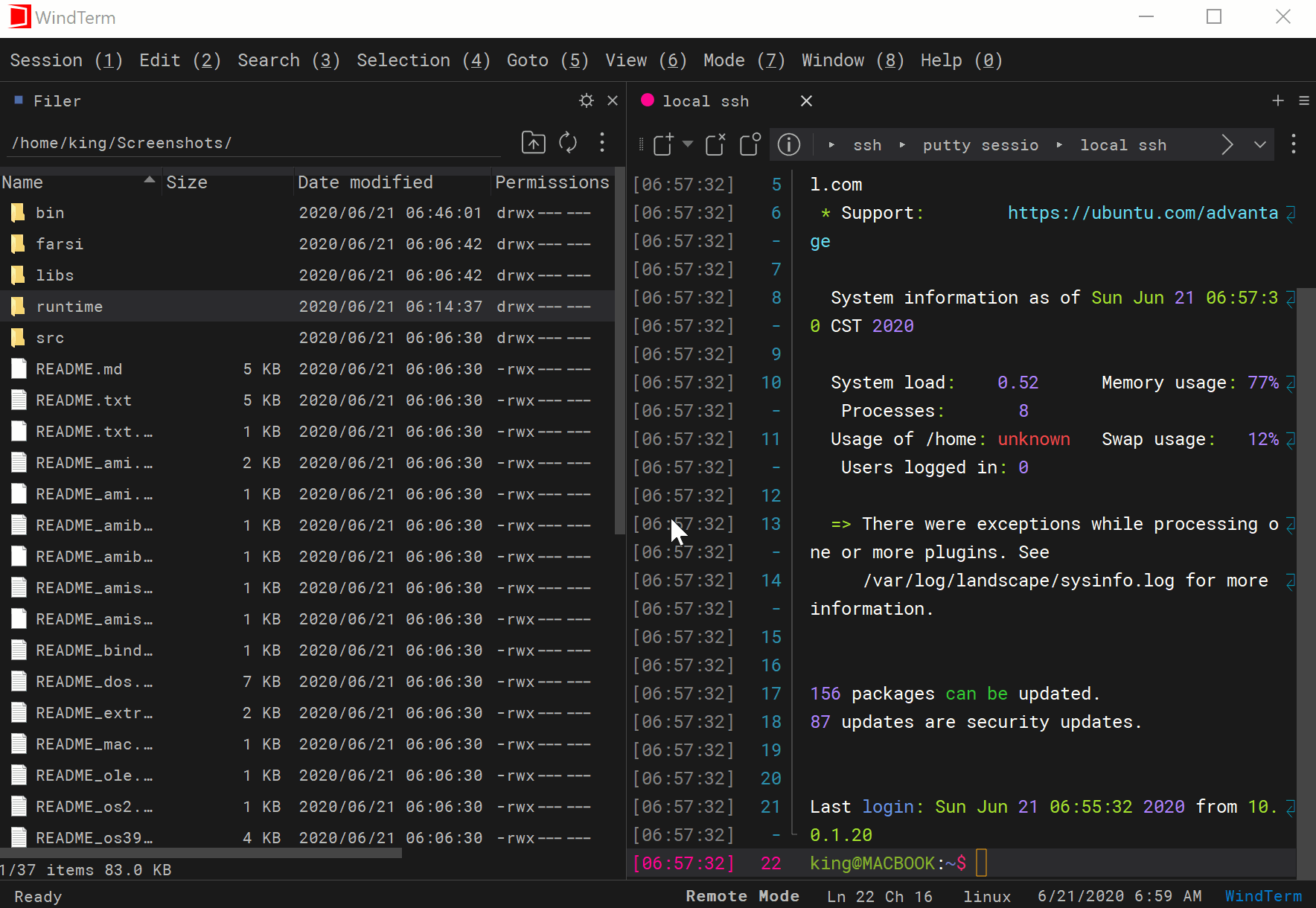Open the Session menu
The width and height of the screenshot is (1316, 908).
point(66,60)
